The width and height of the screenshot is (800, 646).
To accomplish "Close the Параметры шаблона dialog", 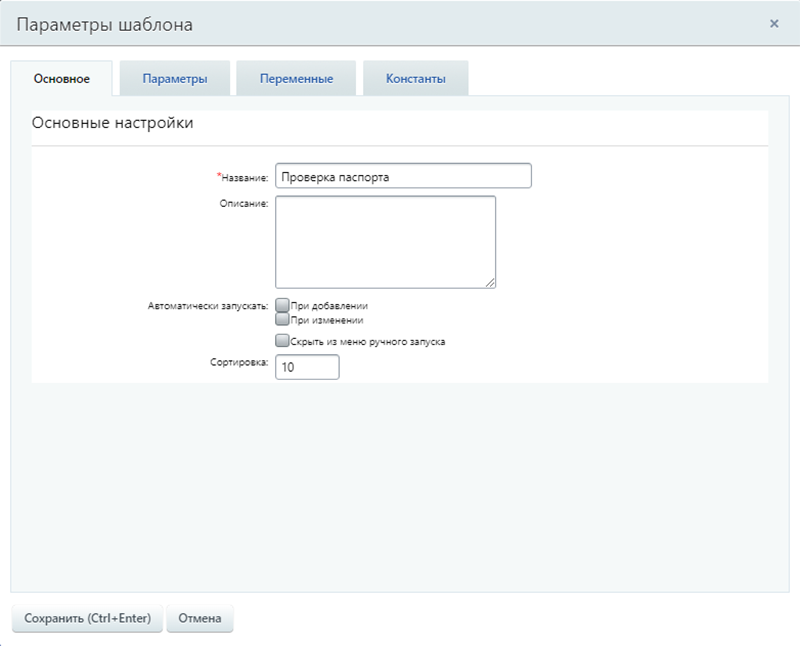I will [774, 23].
